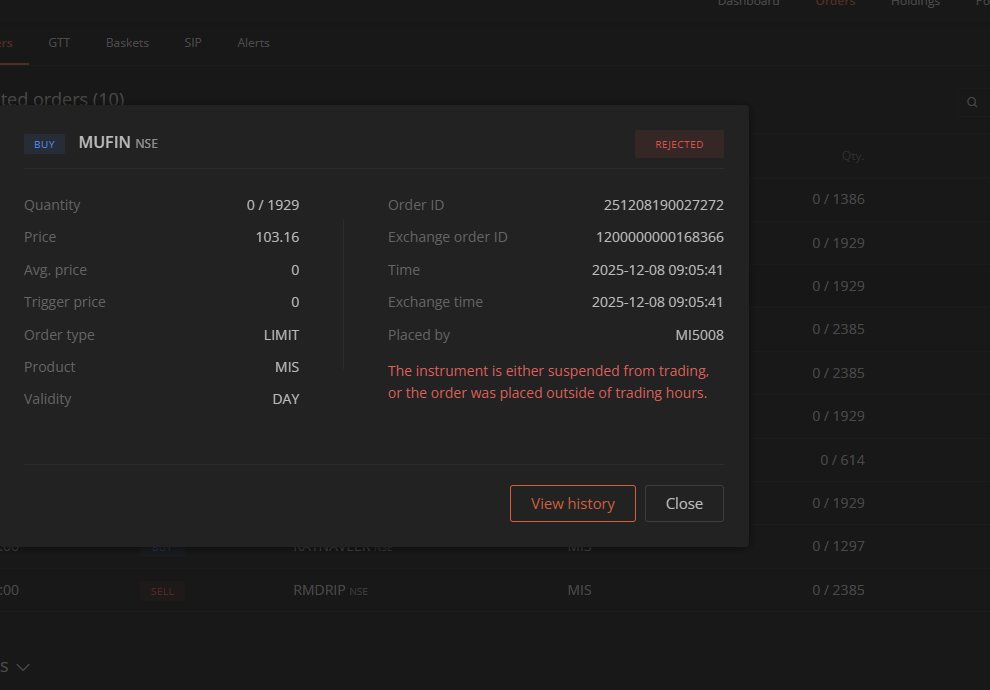Click the SELL tag in RMDRIP row
Screen dimensions: 990x690
coord(162,592)
